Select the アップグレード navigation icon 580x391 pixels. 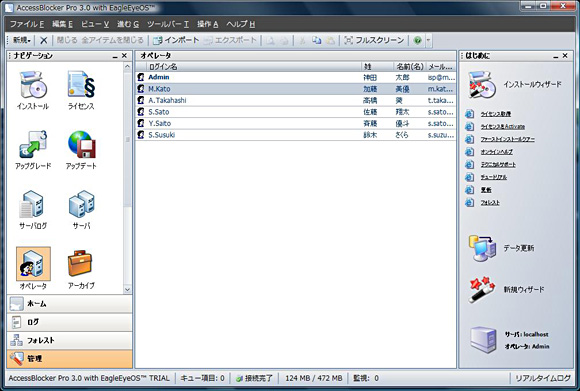33,144
